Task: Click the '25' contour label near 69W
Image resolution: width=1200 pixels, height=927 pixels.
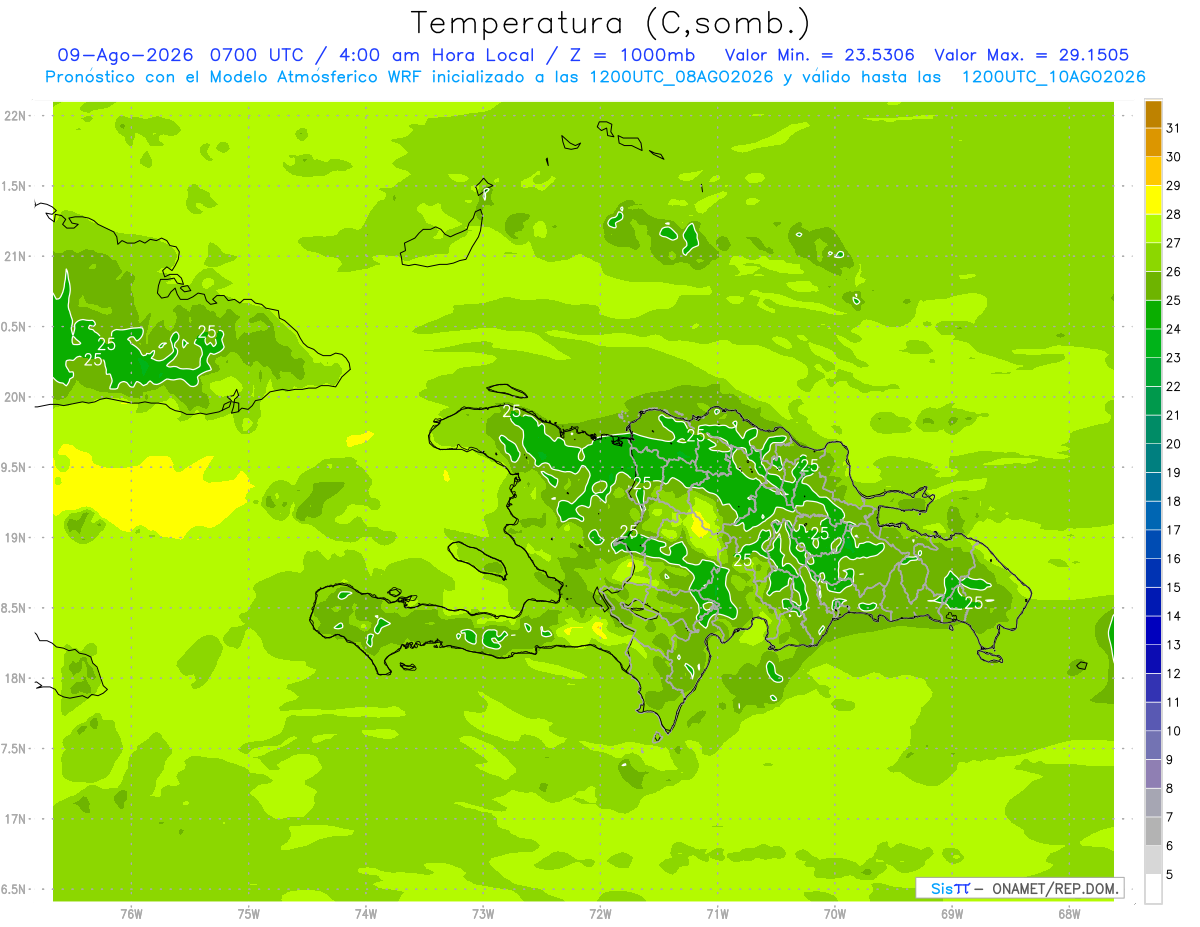Action: click(x=974, y=602)
